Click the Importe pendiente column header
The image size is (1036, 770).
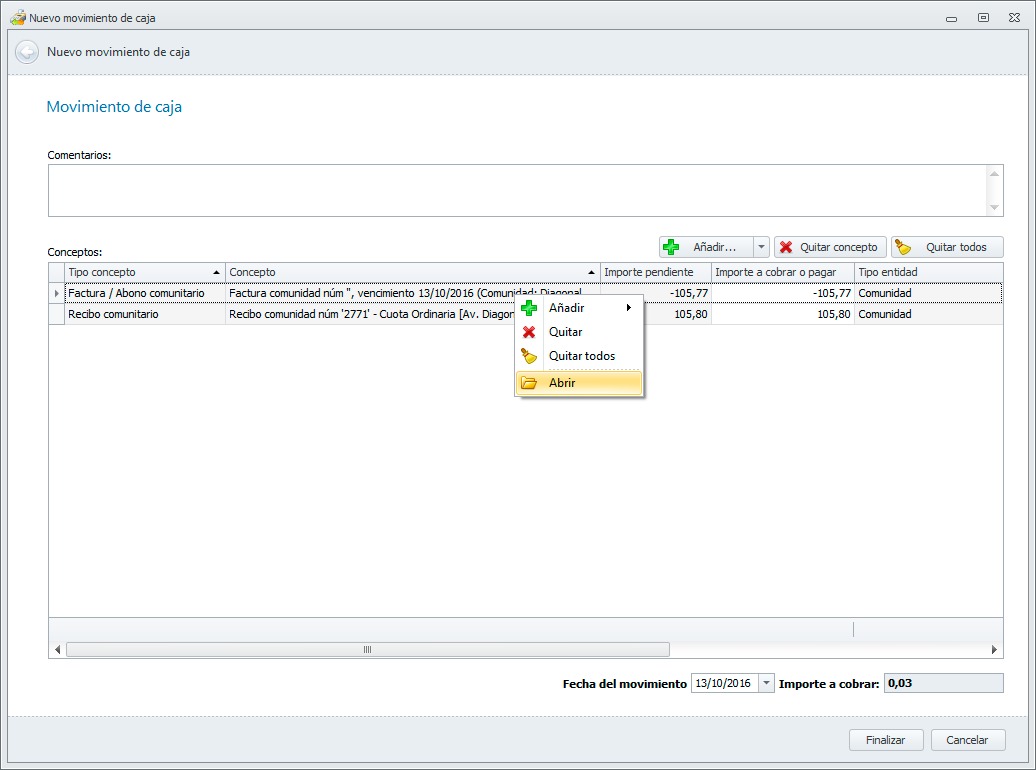coord(655,272)
